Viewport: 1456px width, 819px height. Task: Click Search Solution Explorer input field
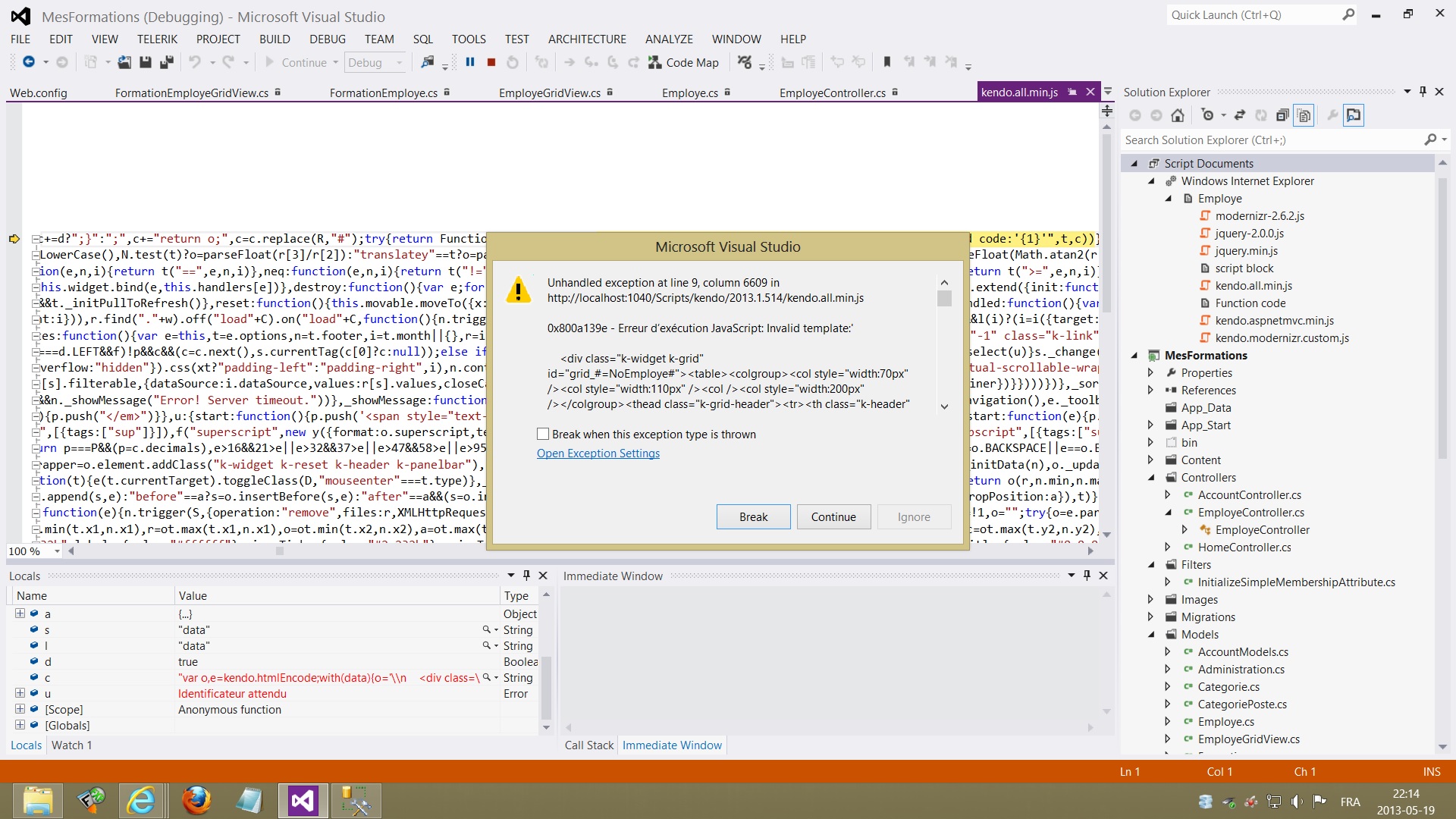tap(1272, 140)
